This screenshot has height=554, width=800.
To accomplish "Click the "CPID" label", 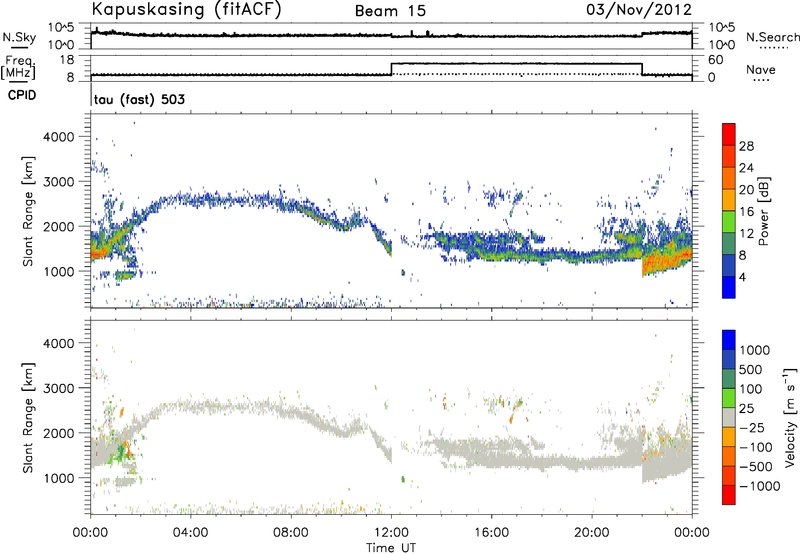I will coord(22,95).
